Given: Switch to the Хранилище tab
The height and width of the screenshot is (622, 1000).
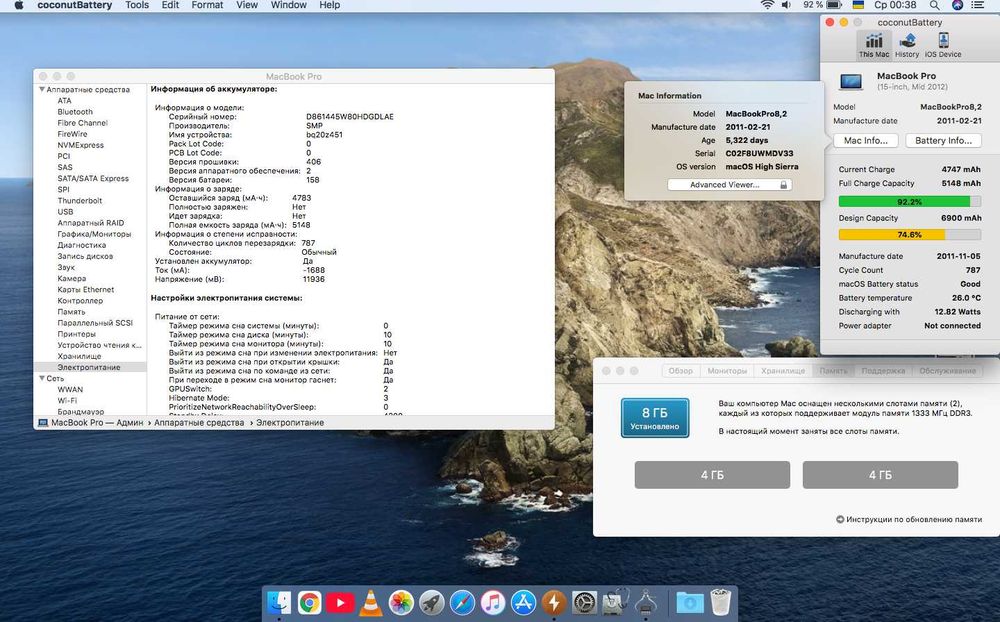Looking at the screenshot, I should (x=783, y=371).
